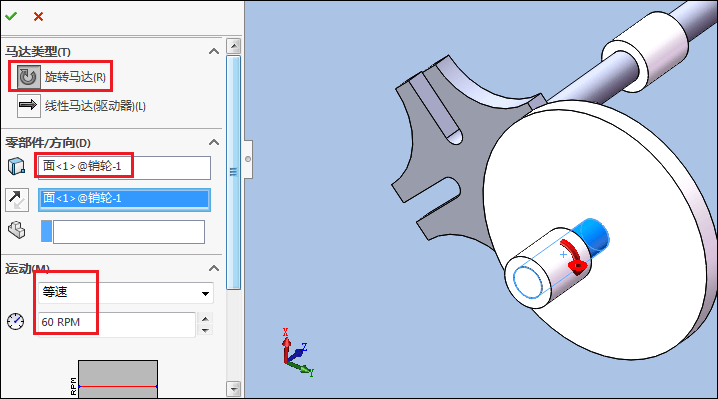Image resolution: width=718 pixels, height=399 pixels.
Task: Open the 等速 motion type dropdown
Action: click(x=125, y=293)
